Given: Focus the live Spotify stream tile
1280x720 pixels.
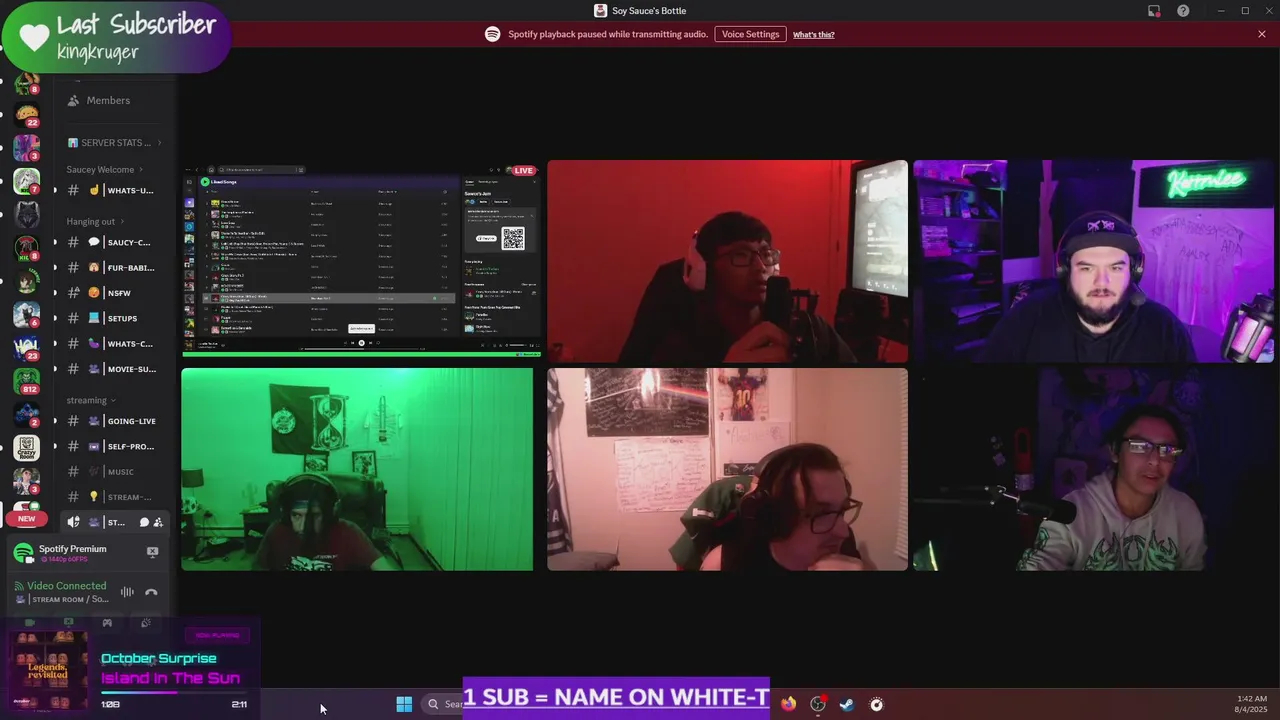Looking at the screenshot, I should 362,261.
